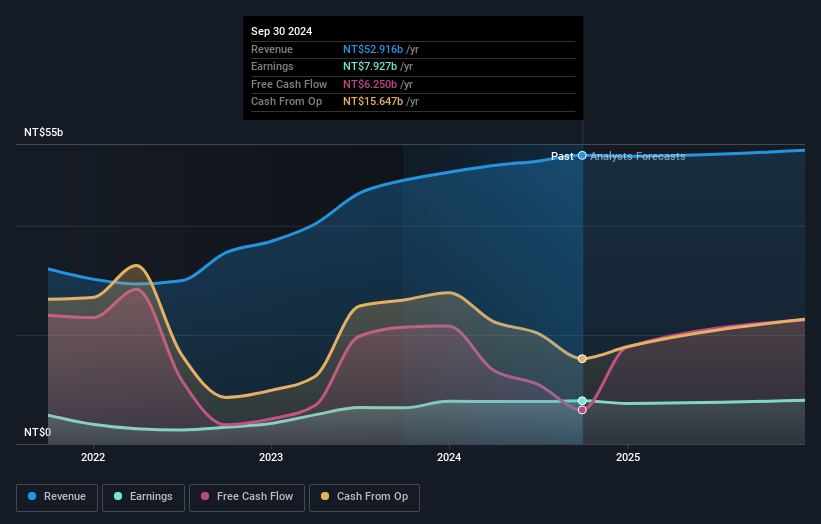Click the Free Cash Flow label in tooltip
Screen dimensions: 821x524
point(289,84)
